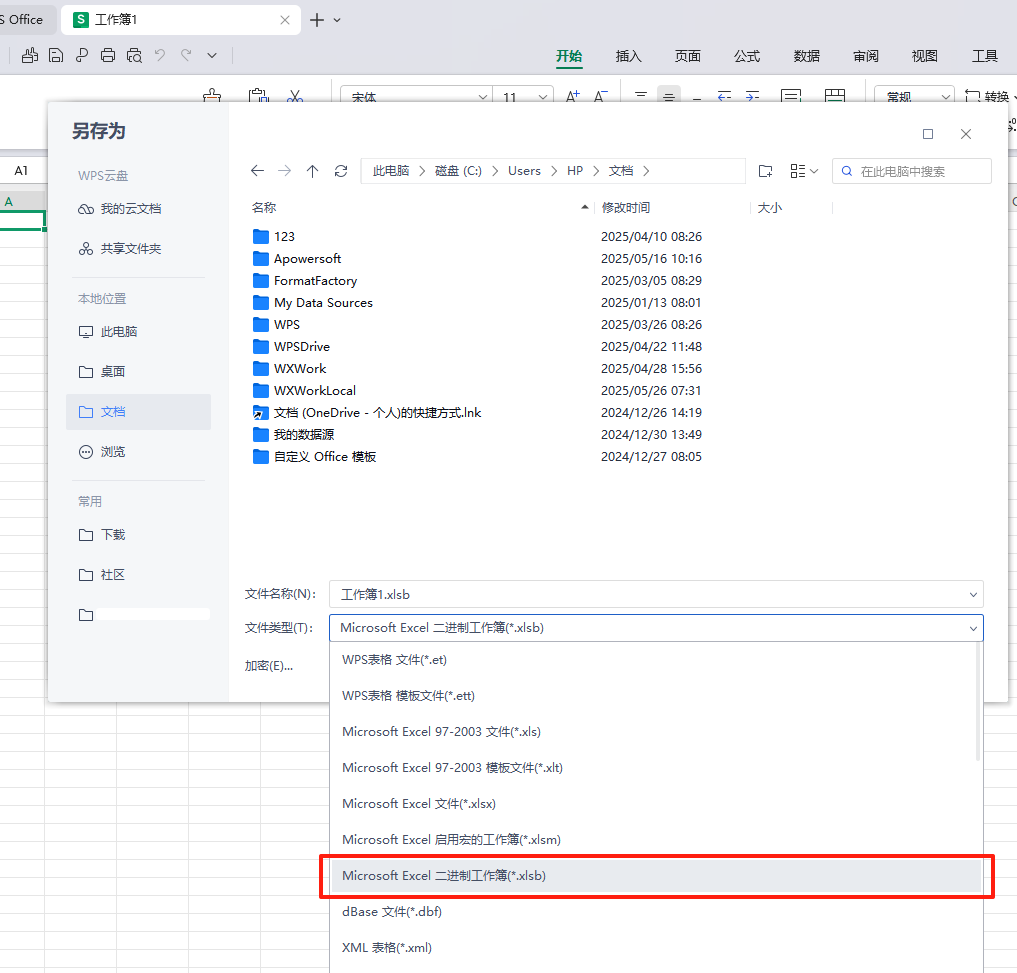Click the decrease indent icon in ribbon
Screen dimensions: 1017x973
[x=724, y=97]
